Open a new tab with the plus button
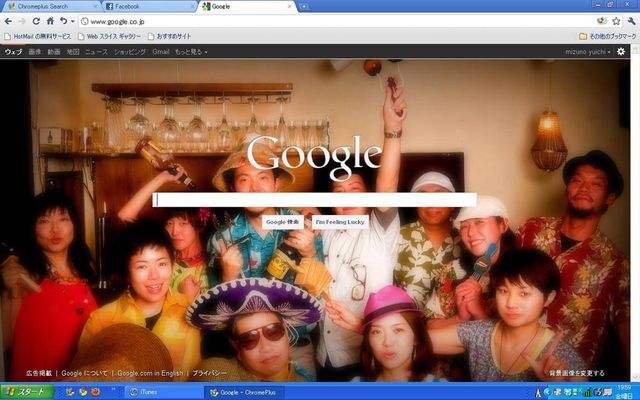The image size is (640, 400). (x=304, y=6)
